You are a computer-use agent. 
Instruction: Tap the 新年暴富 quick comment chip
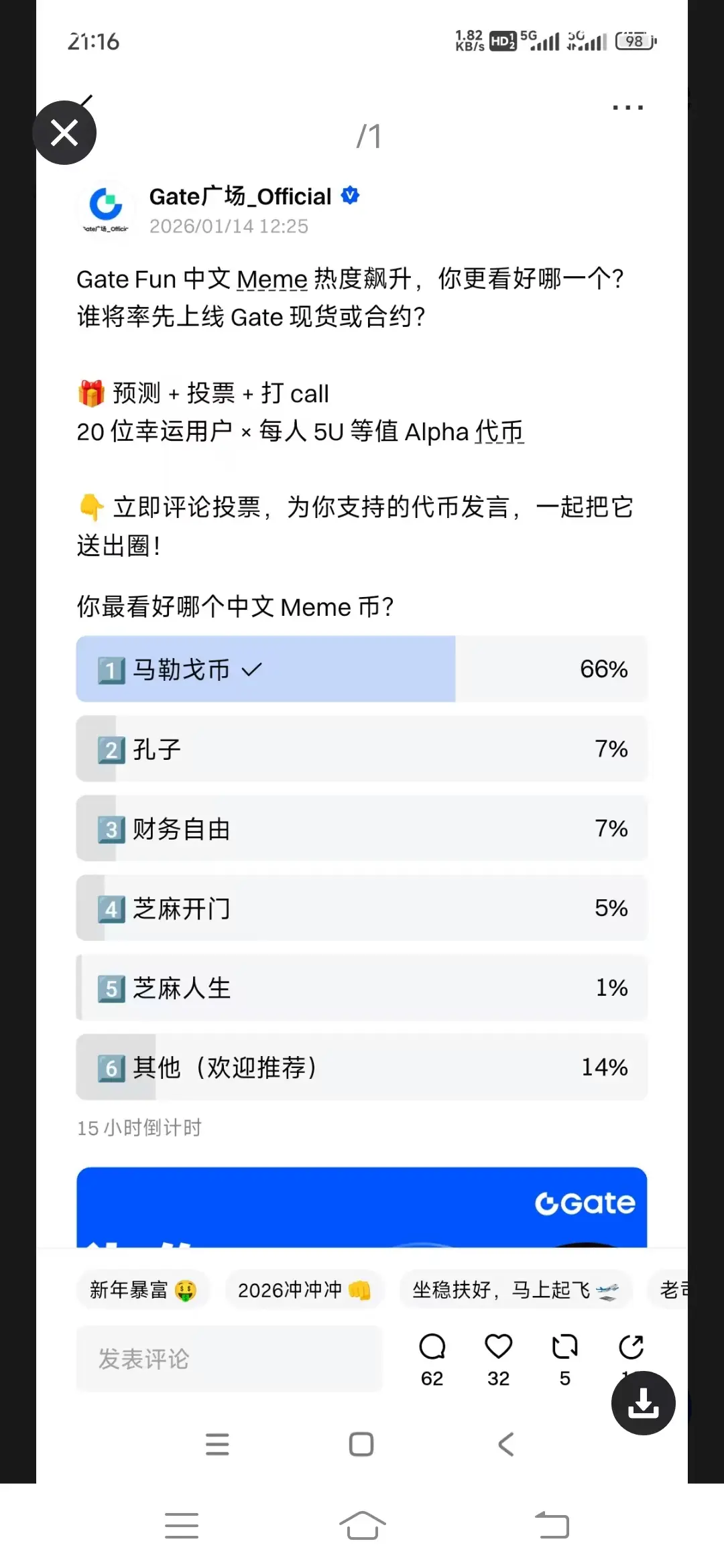(x=142, y=1290)
